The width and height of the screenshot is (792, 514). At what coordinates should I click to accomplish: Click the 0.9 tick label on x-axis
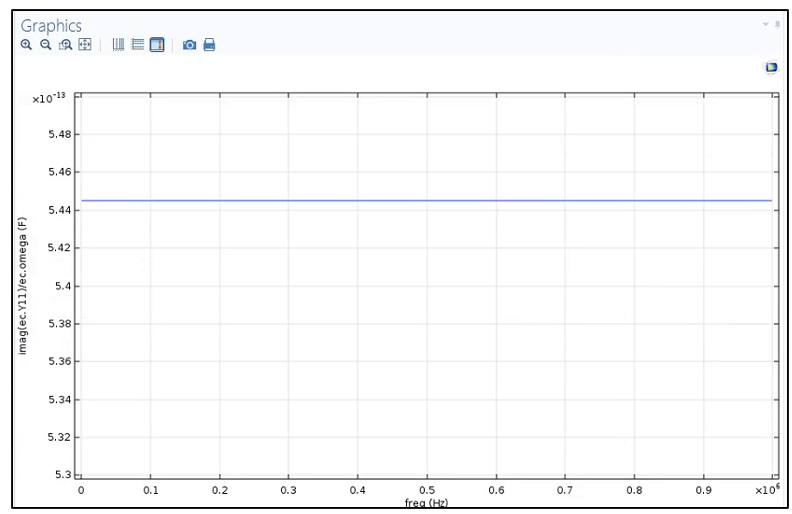tap(703, 491)
